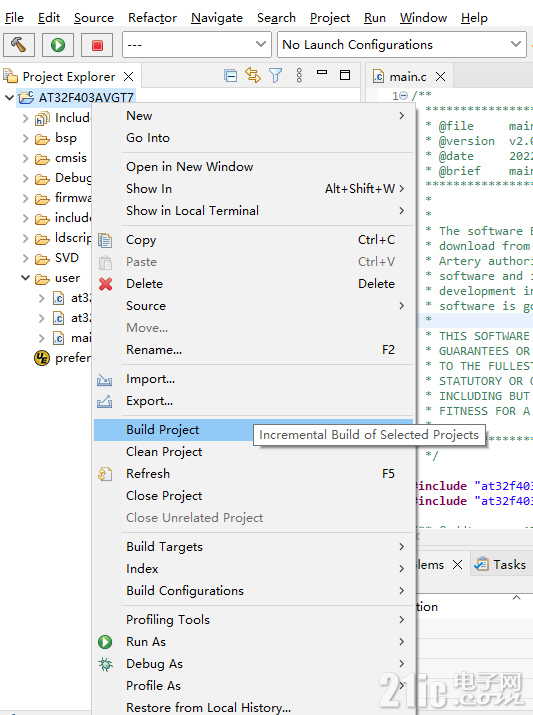Viewport: 533px width, 715px height.
Task: Select Go Into in context menu
Action: point(253,138)
